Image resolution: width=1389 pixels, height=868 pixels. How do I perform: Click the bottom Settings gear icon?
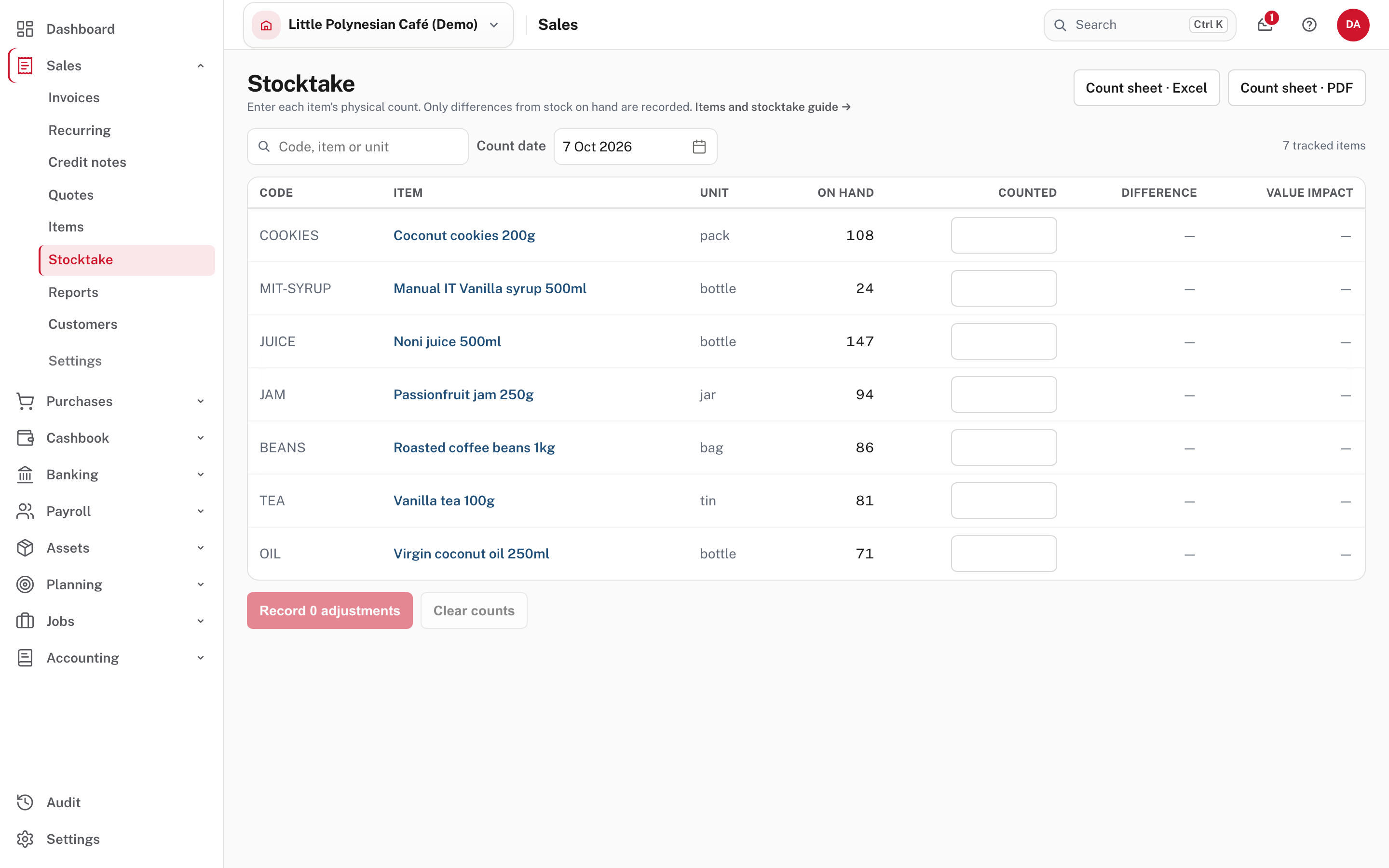point(25,839)
